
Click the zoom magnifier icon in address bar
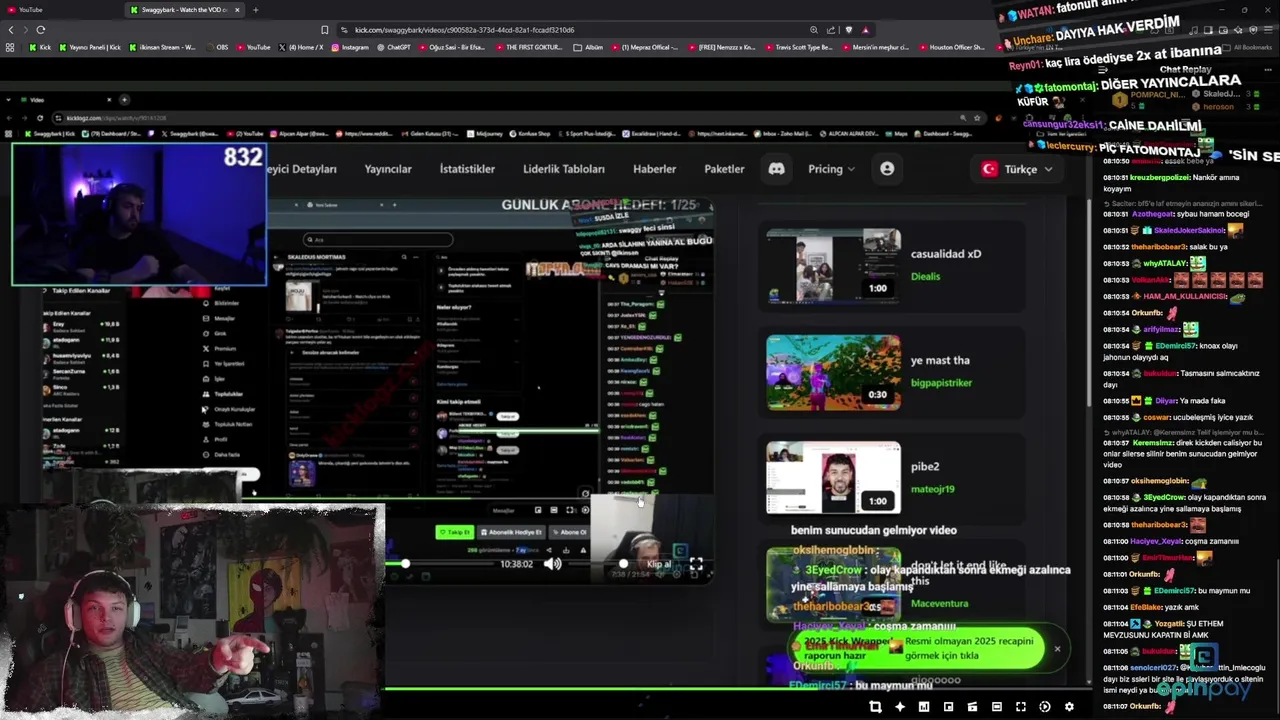[814, 30]
